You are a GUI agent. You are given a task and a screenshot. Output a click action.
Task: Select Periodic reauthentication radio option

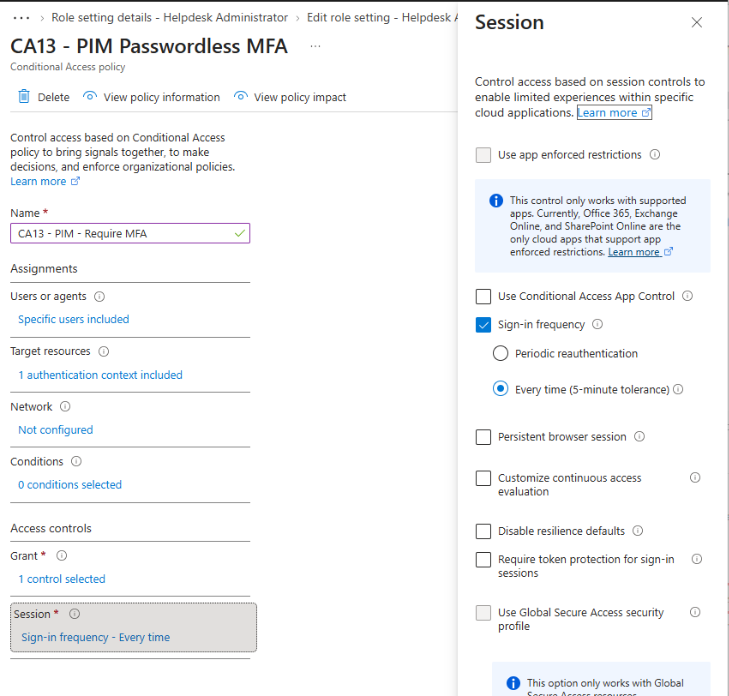(x=500, y=353)
